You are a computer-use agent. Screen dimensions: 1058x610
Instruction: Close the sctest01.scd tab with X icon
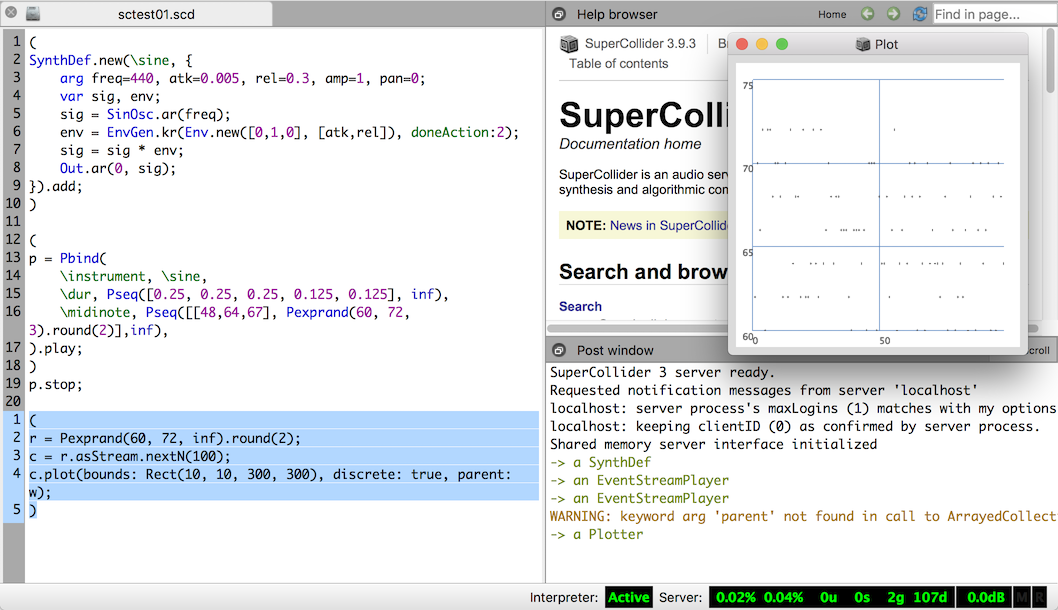click(x=11, y=14)
